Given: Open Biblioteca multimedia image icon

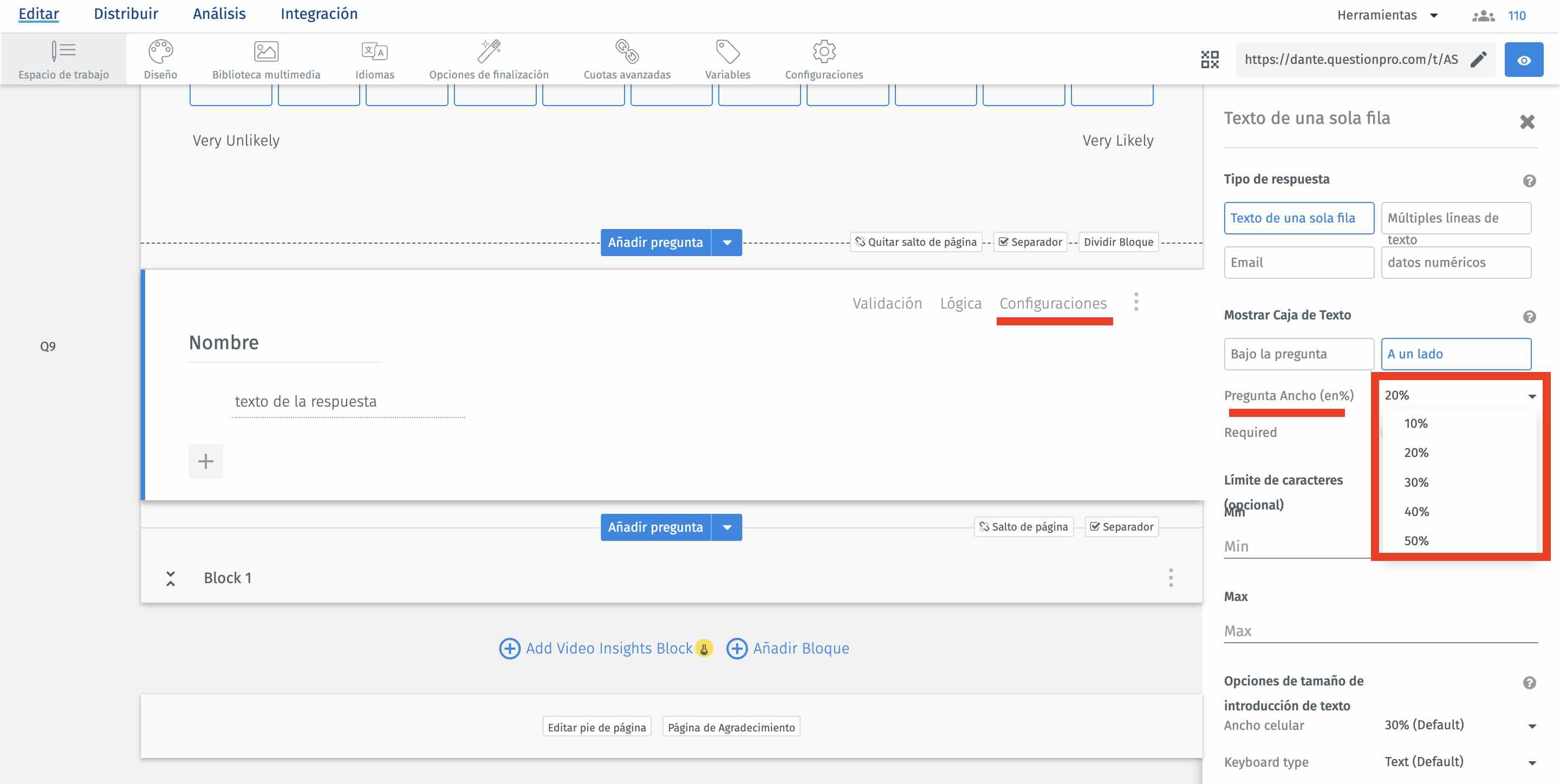Looking at the screenshot, I should tap(266, 52).
